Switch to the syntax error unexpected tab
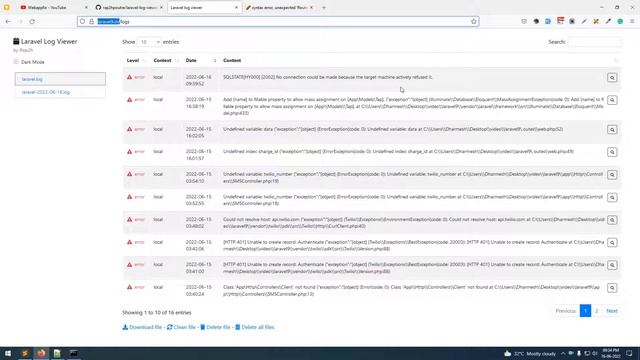The image size is (640, 360). click(x=279, y=7)
